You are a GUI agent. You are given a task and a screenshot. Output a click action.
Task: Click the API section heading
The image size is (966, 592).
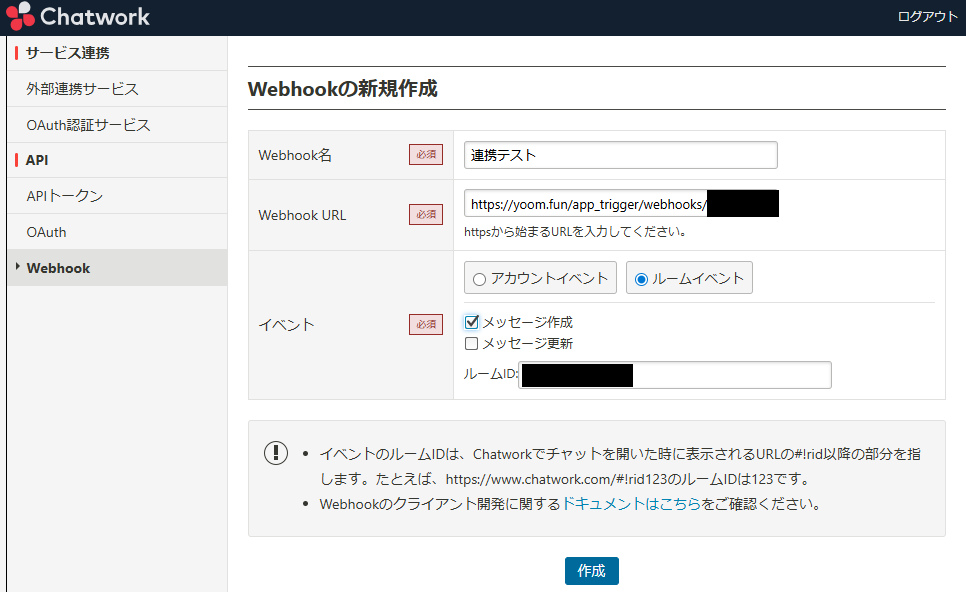[37, 160]
